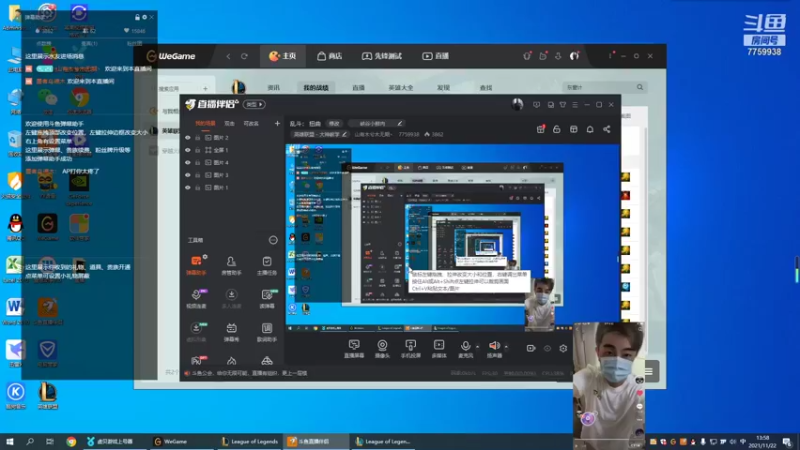Open 英雄联盟 desktop shortcut
The width and height of the screenshot is (800, 450).
(x=47, y=395)
